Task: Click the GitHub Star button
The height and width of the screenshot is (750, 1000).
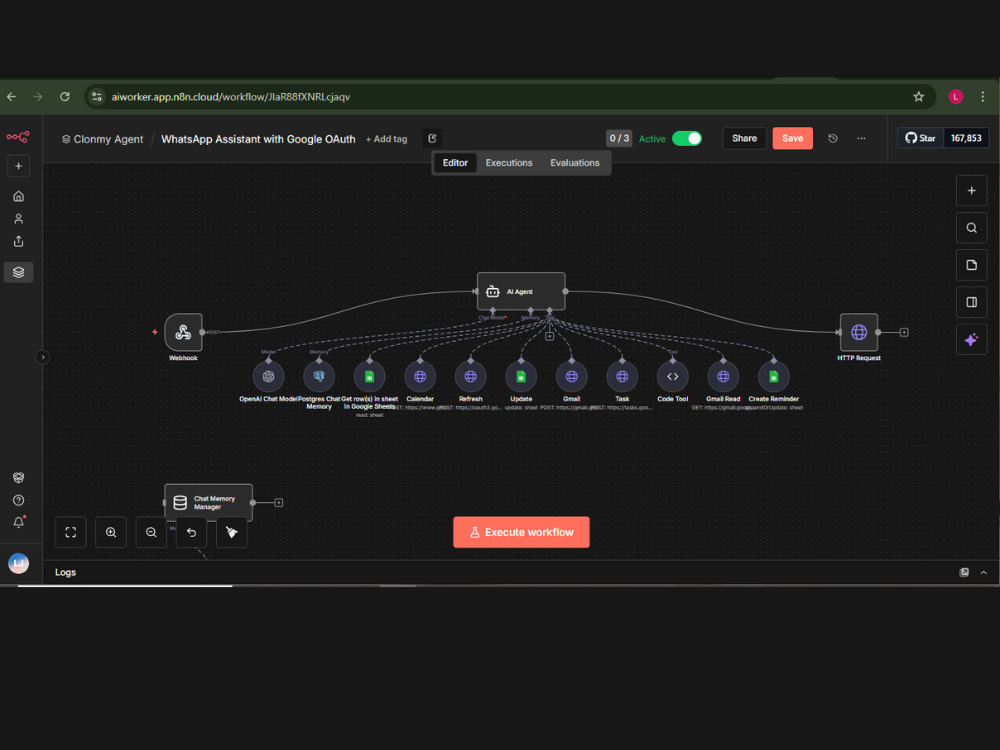Action: (920, 138)
